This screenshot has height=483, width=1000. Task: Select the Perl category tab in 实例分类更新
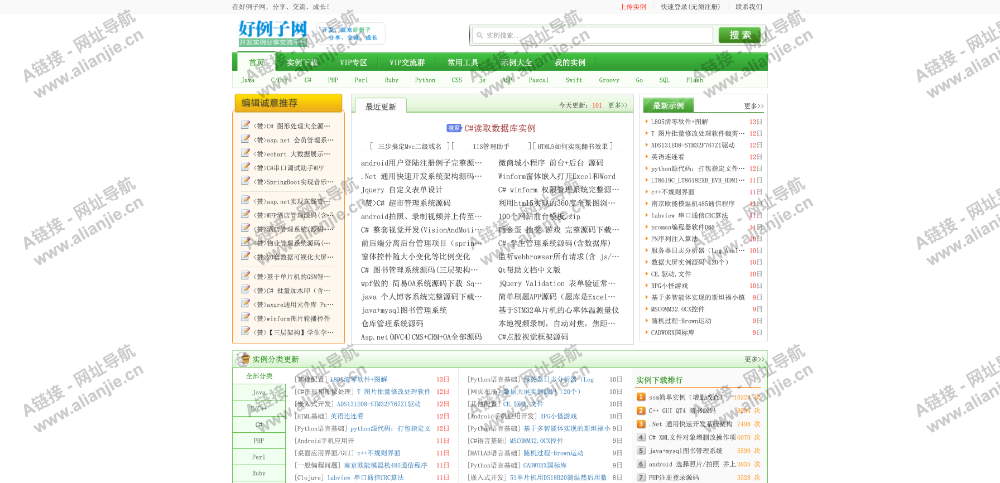click(x=260, y=457)
